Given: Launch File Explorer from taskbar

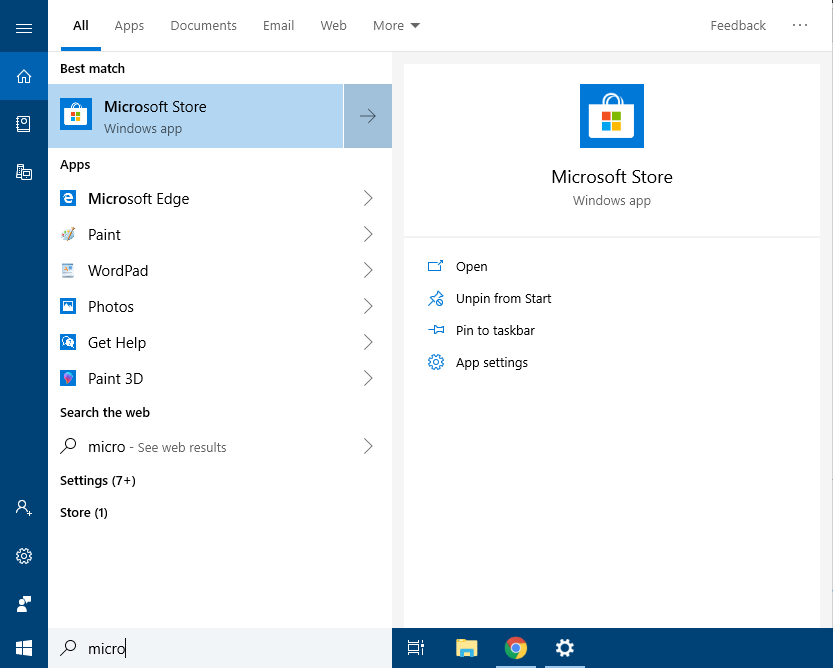Looking at the screenshot, I should [x=466, y=648].
